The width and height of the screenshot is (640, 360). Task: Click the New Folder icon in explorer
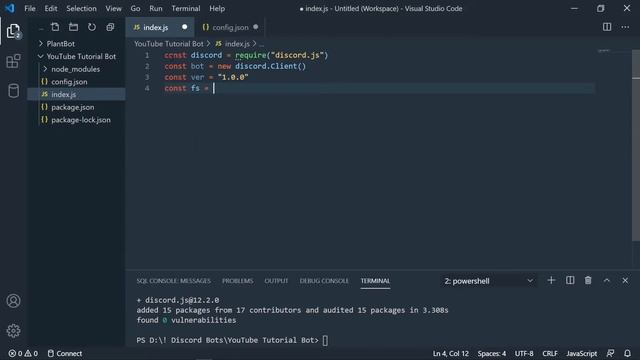pyautogui.click(x=73, y=27)
